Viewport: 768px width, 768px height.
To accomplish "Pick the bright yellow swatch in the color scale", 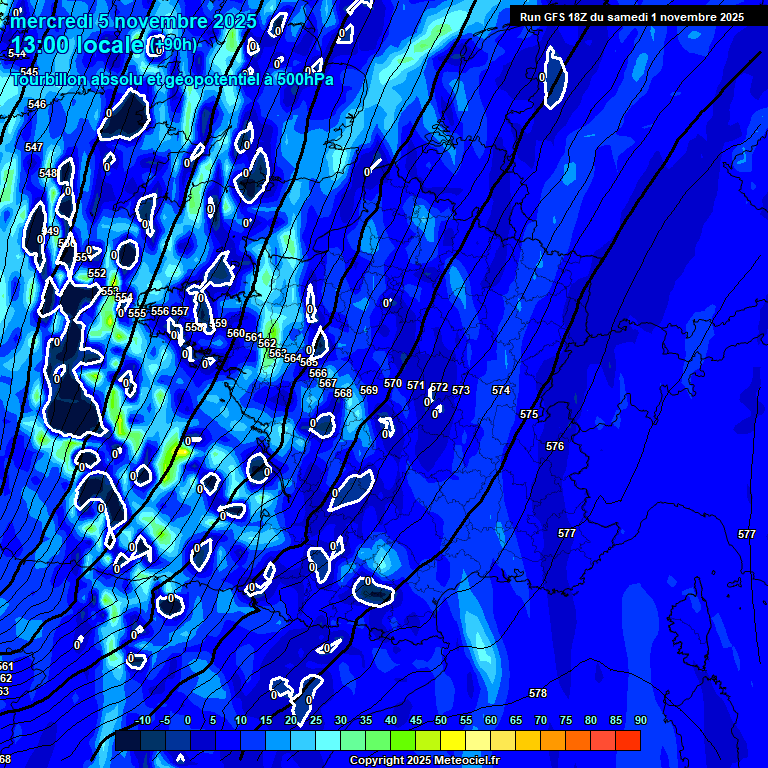I will coord(453,741).
